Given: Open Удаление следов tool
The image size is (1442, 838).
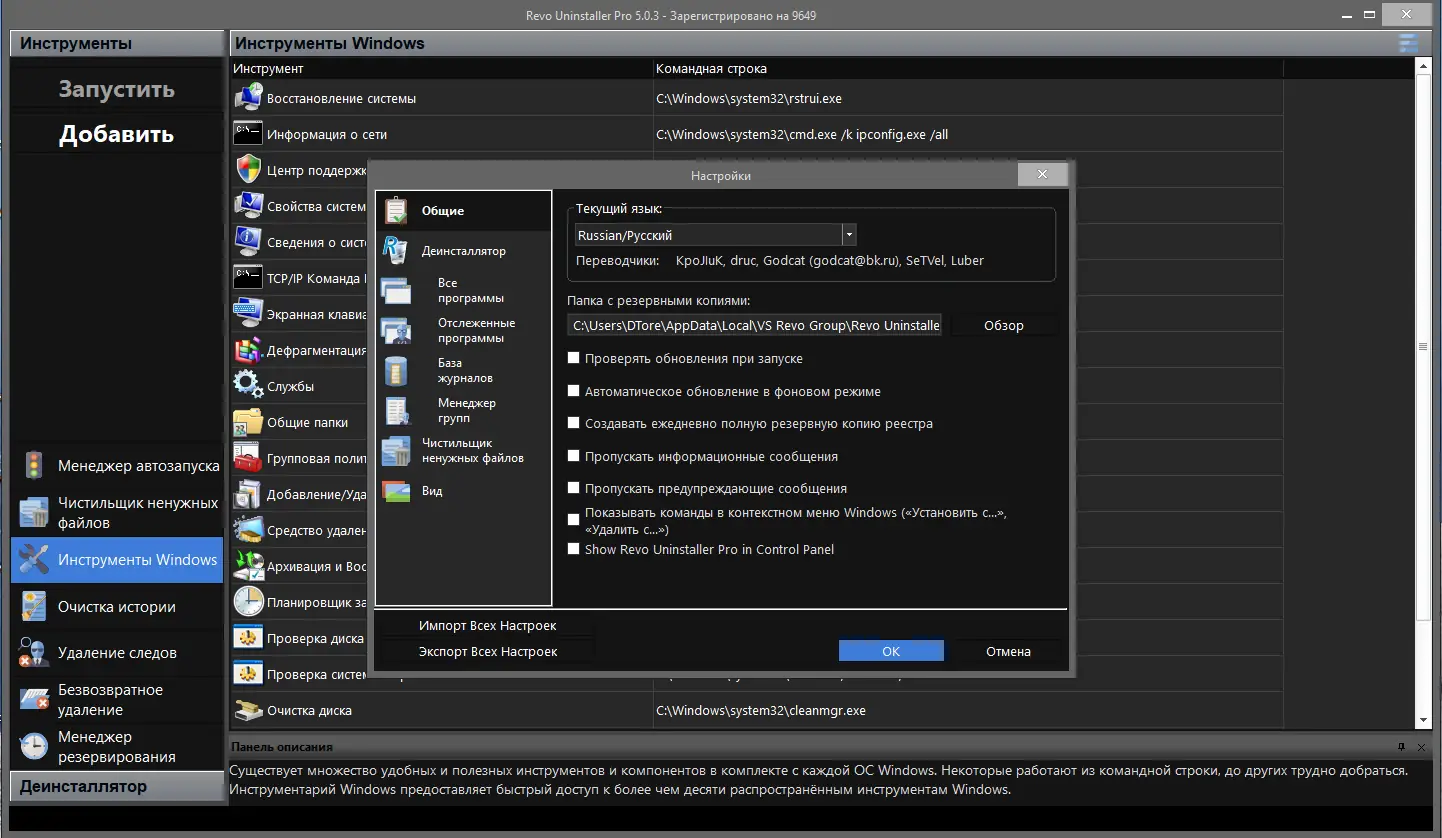Looking at the screenshot, I should coord(117,653).
